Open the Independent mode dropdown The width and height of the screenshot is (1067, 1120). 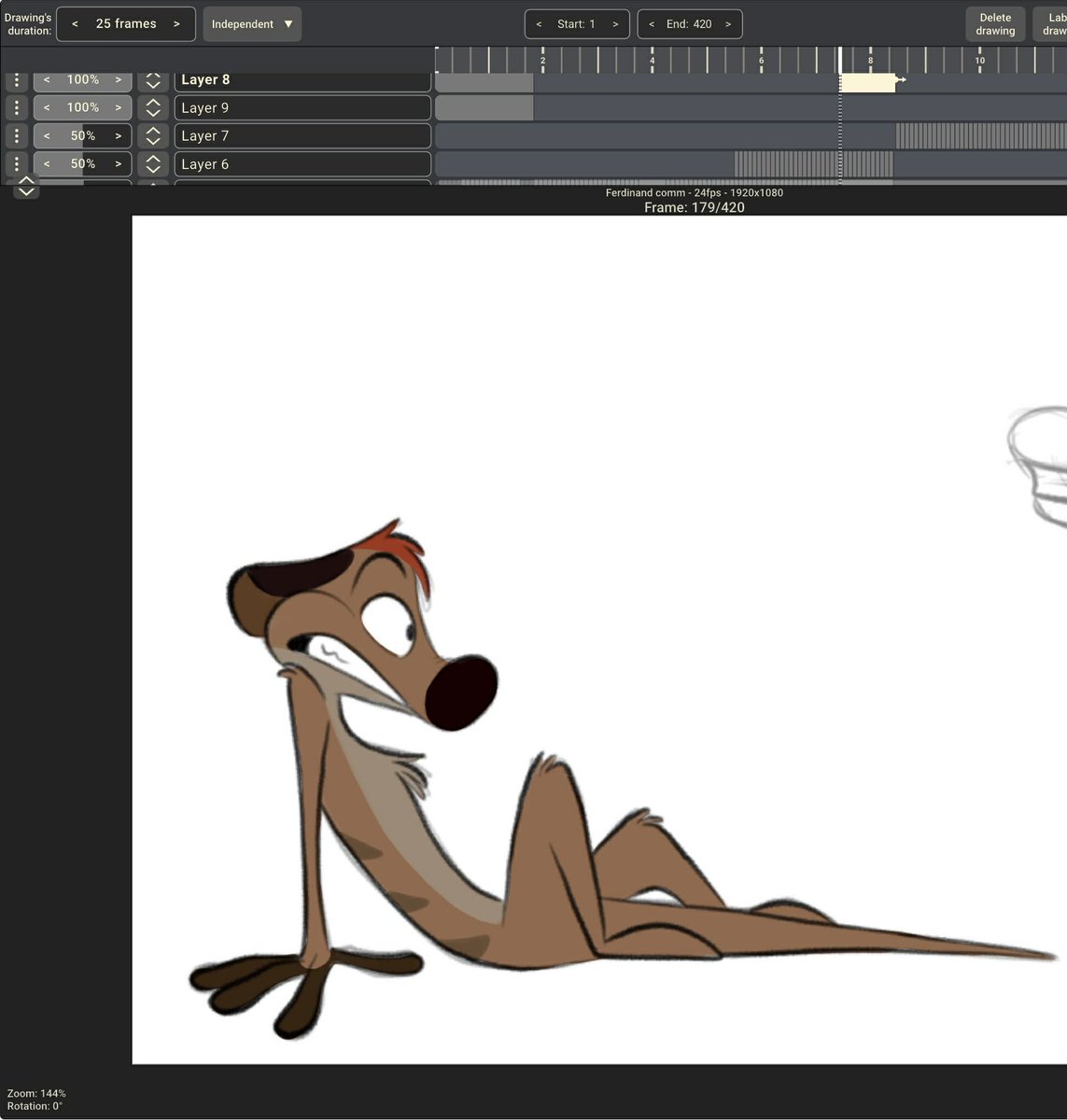pos(252,24)
